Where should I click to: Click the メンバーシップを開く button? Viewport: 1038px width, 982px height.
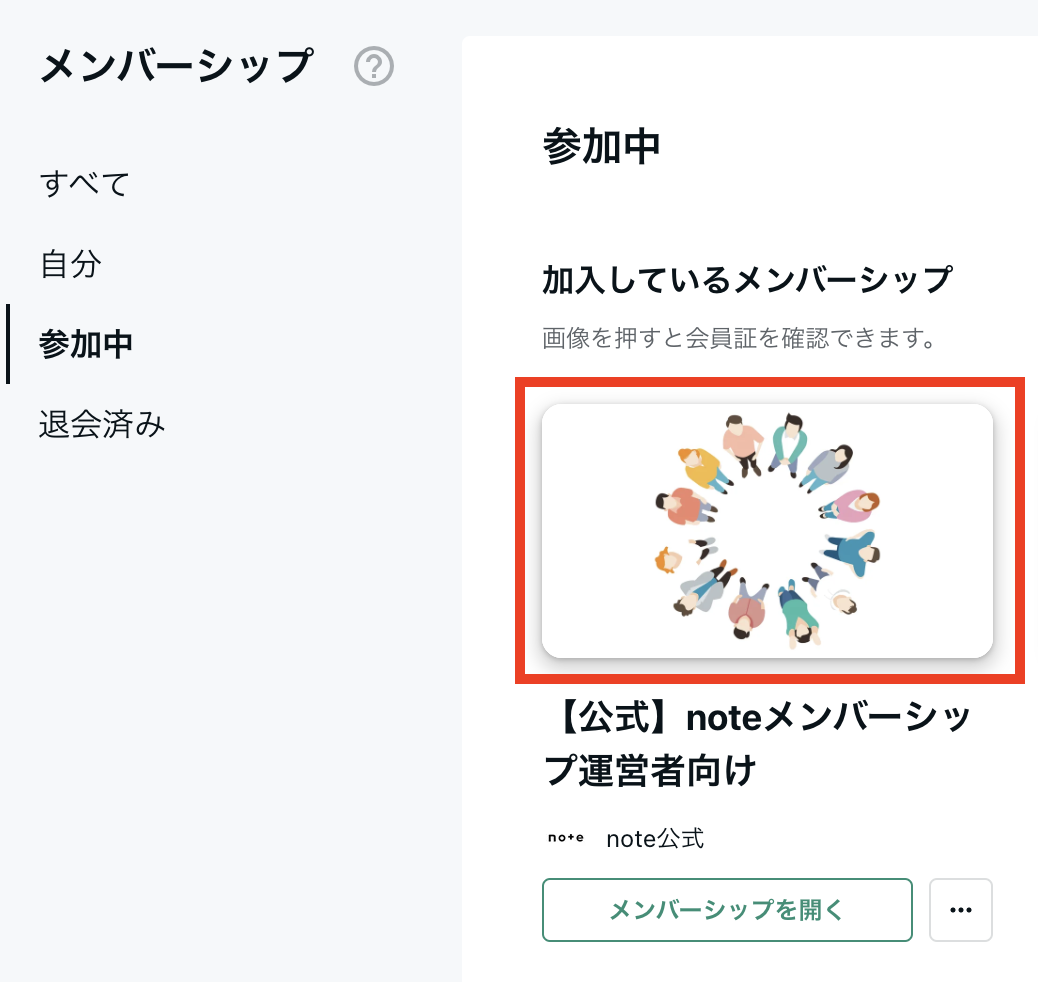pyautogui.click(x=727, y=910)
